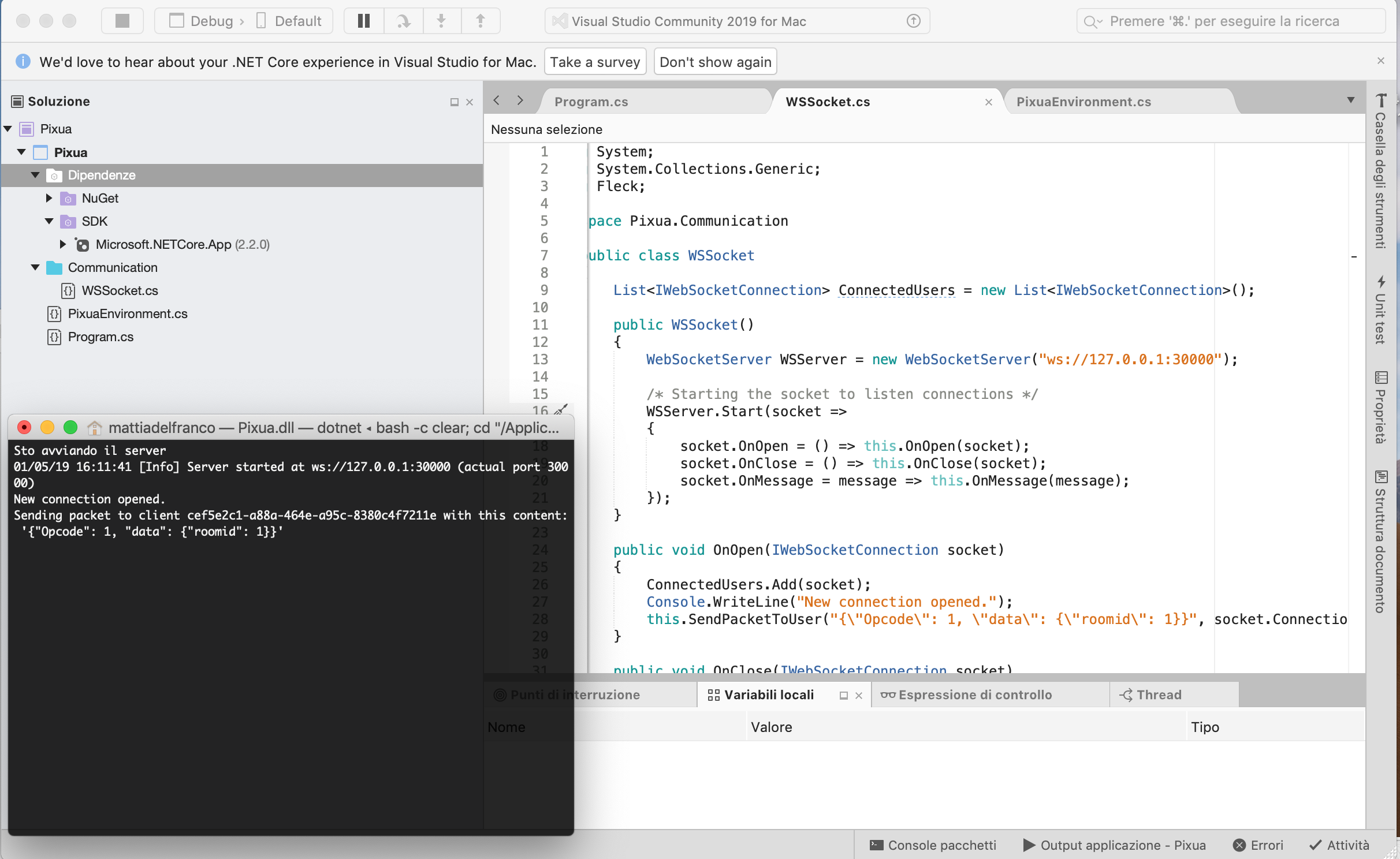Focus the search field at top right
The width and height of the screenshot is (1400, 859).
pos(1230,21)
